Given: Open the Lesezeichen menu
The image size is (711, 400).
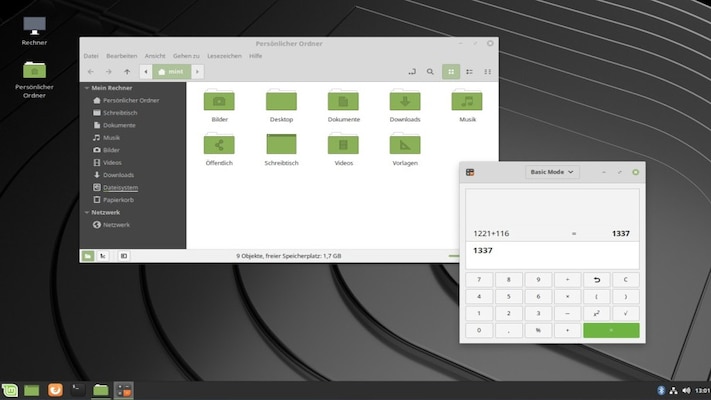Looking at the screenshot, I should pyautogui.click(x=224, y=56).
